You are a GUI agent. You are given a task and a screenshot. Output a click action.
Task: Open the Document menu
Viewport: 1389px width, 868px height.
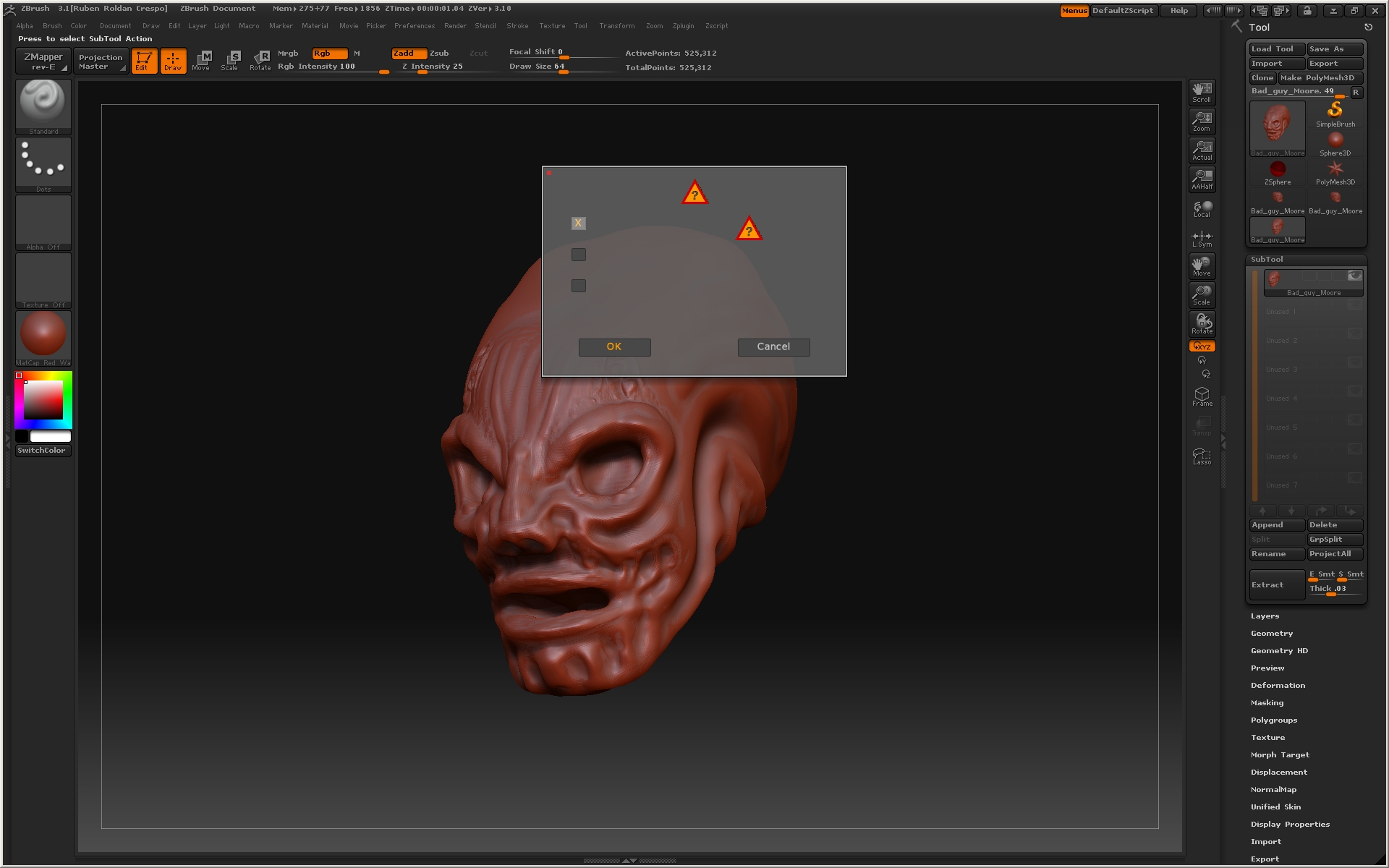tap(116, 26)
